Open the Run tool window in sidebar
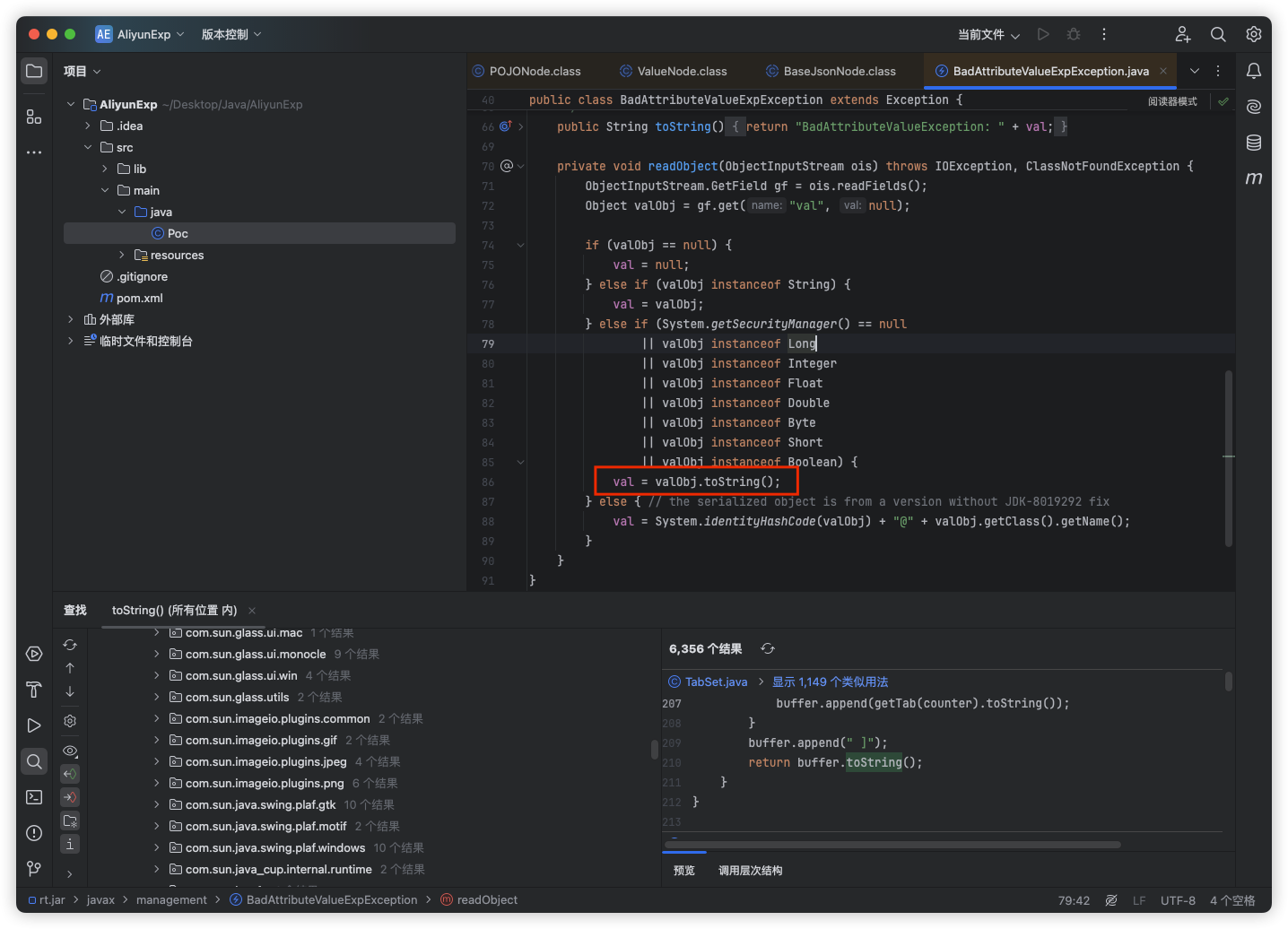Screen dimensions: 1288x929 coord(34,725)
